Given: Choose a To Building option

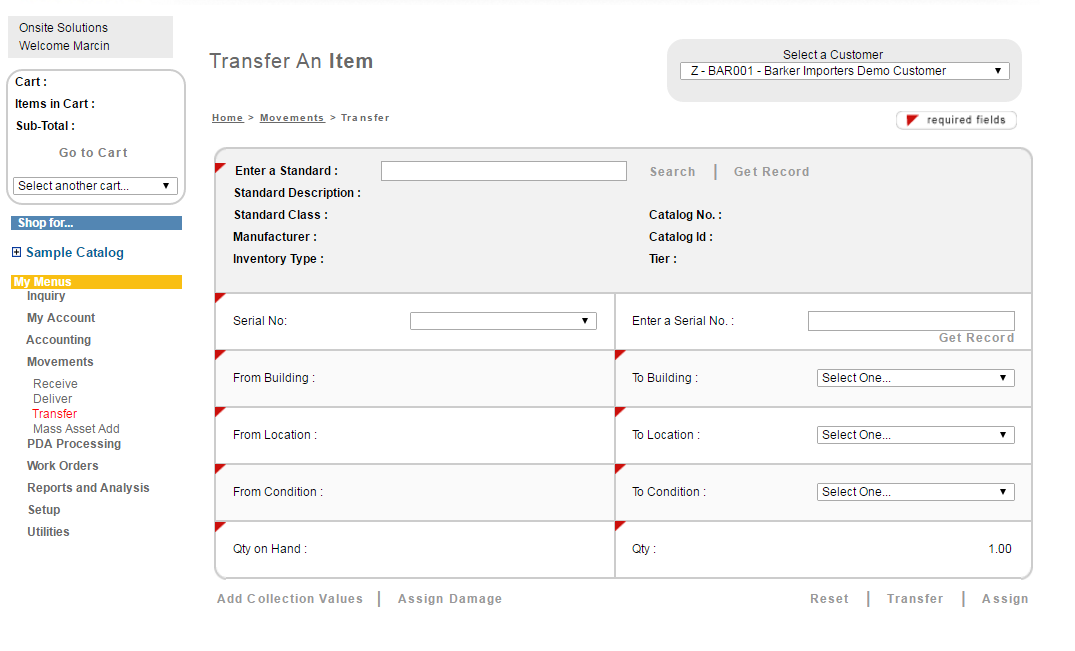Looking at the screenshot, I should click(915, 378).
